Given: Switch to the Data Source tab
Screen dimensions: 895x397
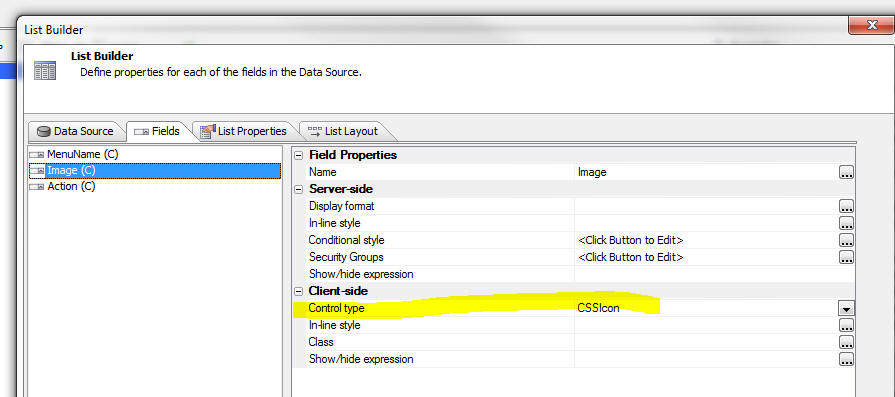Looking at the screenshot, I should click(75, 131).
